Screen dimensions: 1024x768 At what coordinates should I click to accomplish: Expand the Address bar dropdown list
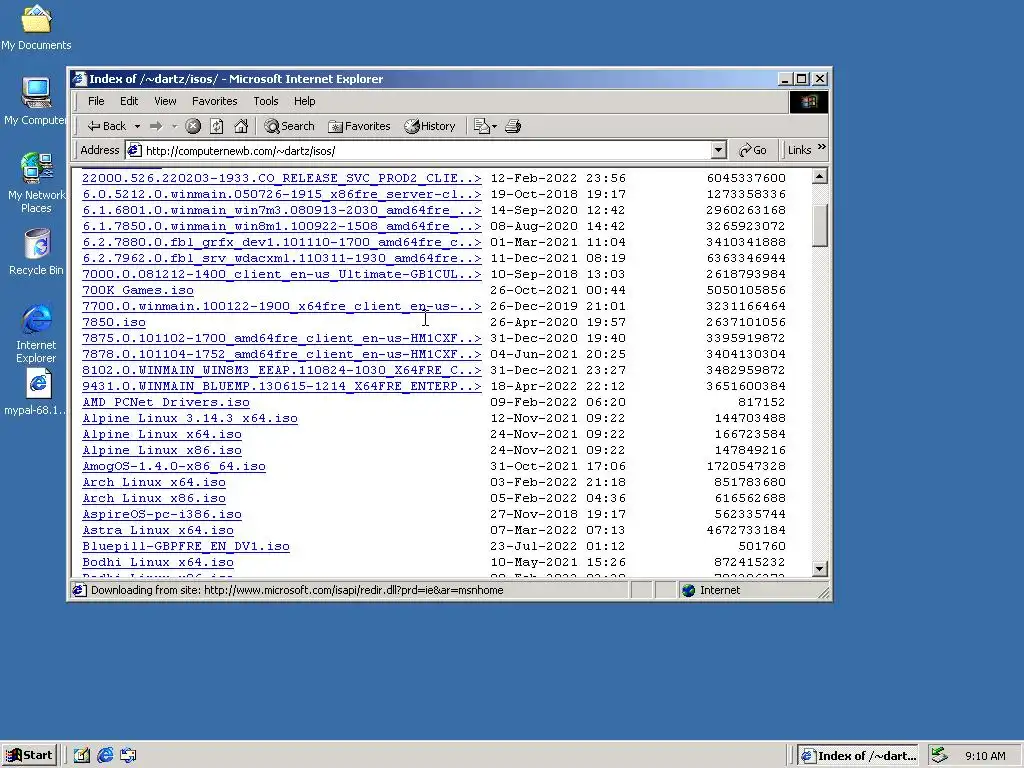tap(718, 150)
